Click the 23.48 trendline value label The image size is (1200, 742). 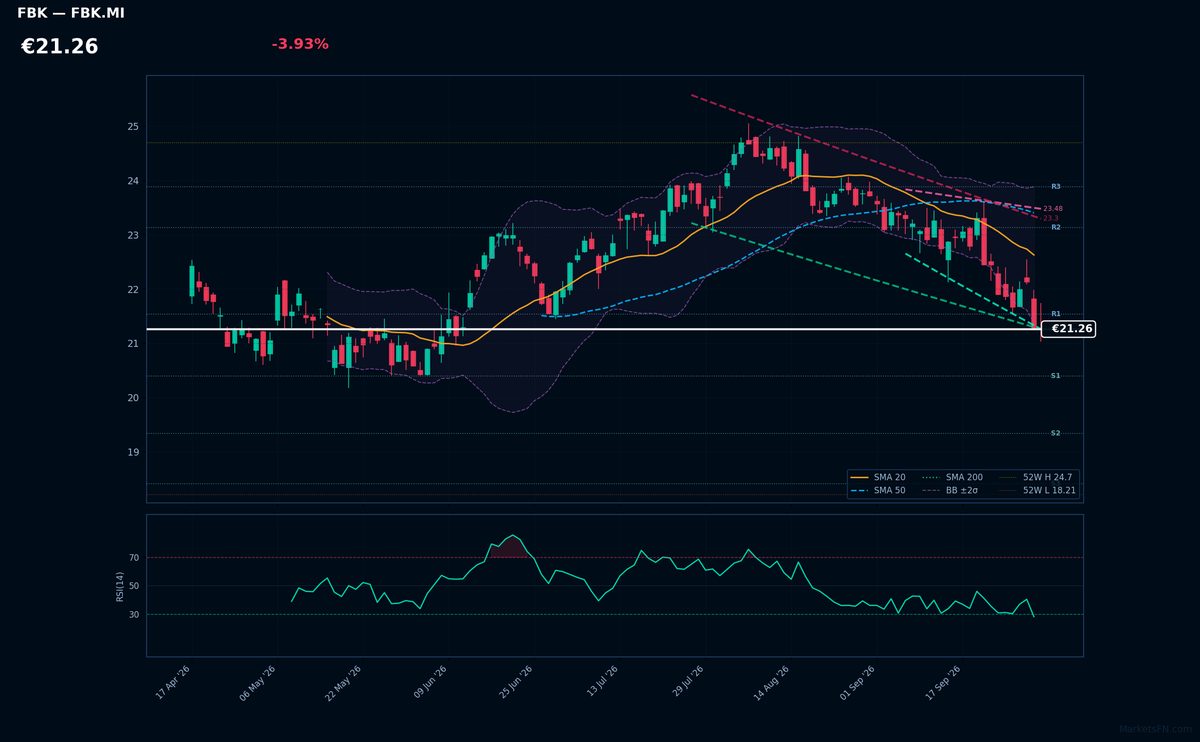pos(1052,209)
